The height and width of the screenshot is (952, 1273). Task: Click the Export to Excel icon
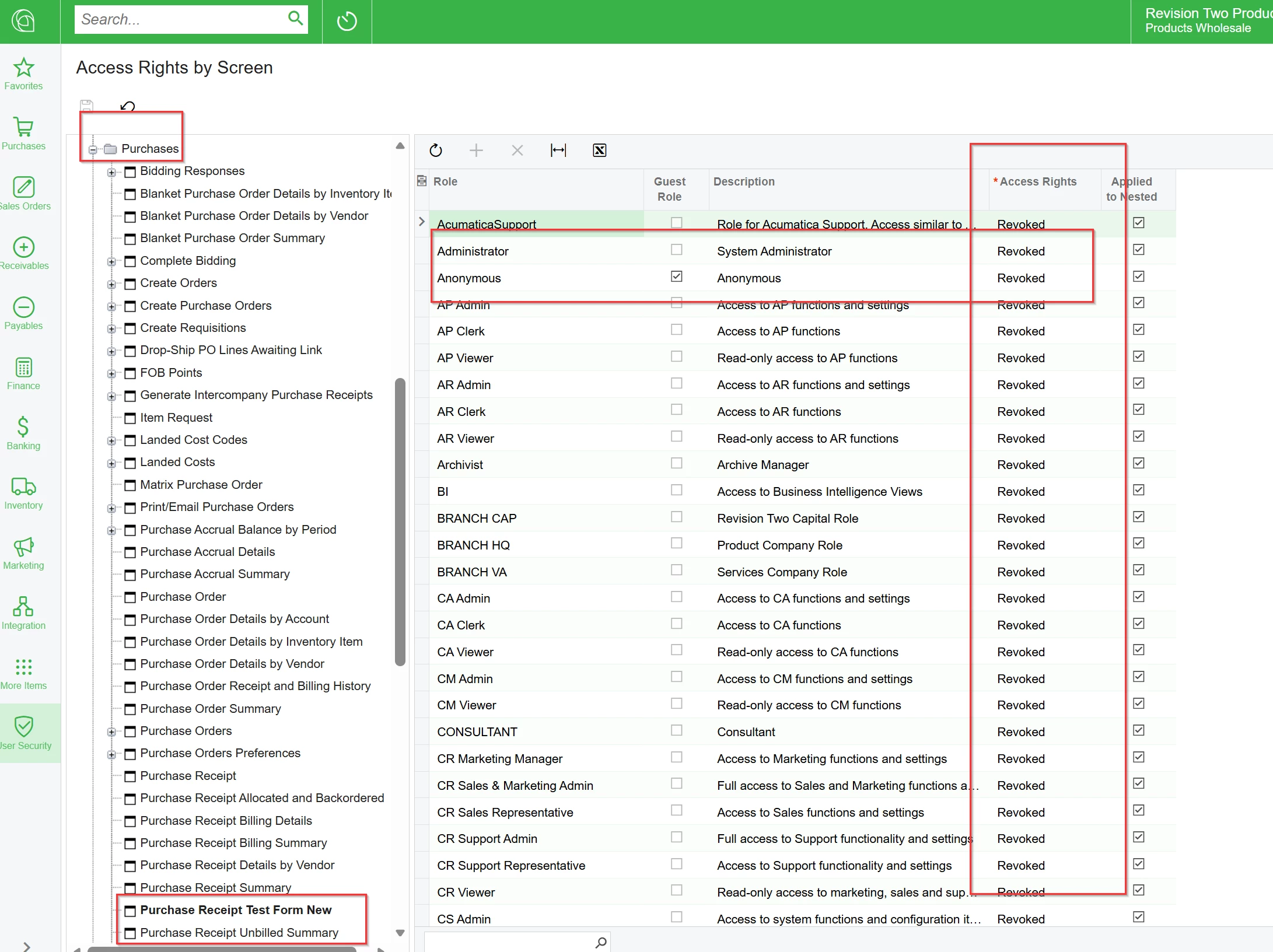click(x=599, y=150)
